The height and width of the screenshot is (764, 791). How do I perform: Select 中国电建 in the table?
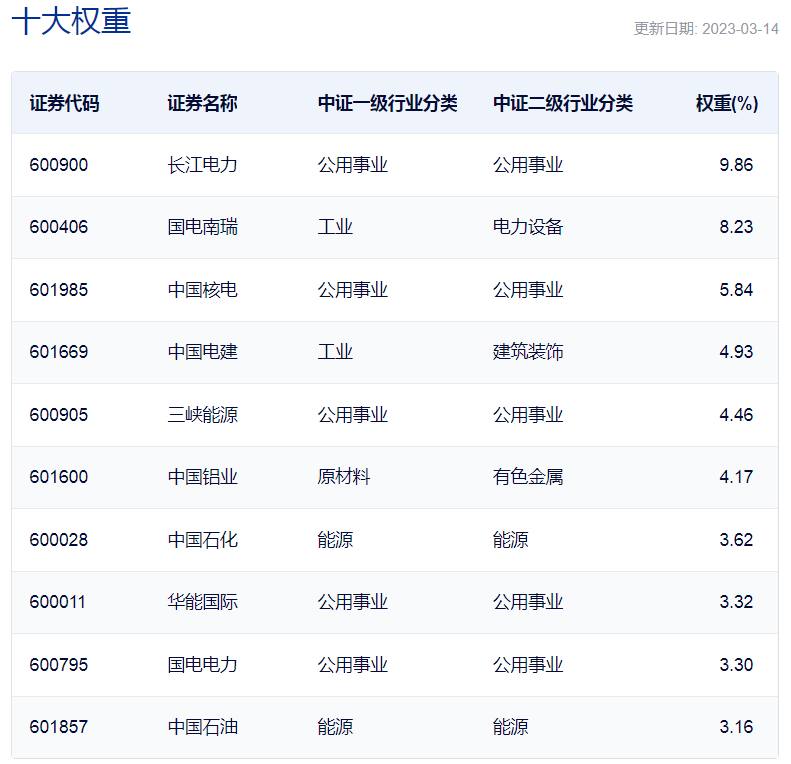[202, 352]
